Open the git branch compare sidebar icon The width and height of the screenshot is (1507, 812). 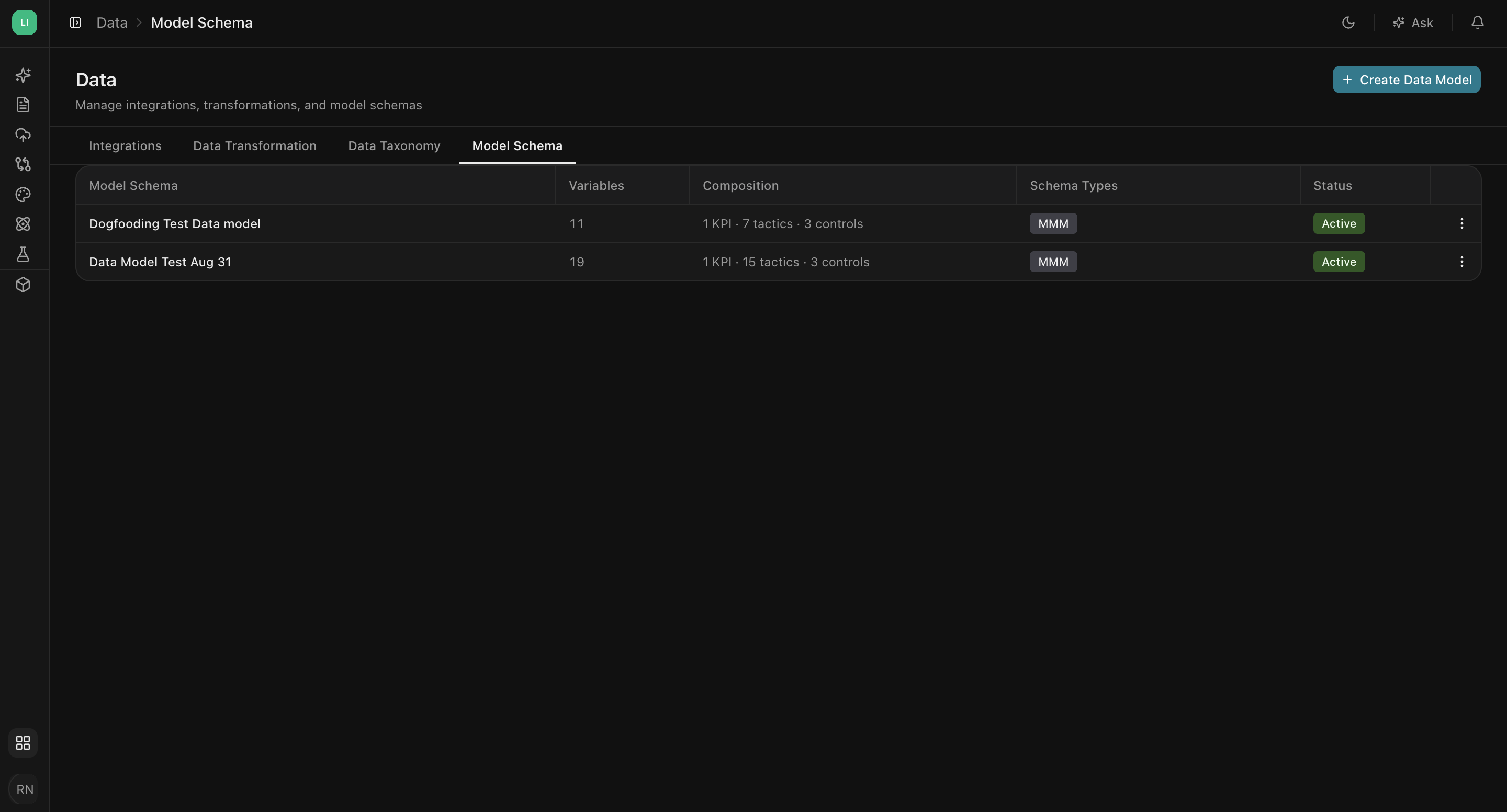point(24,164)
